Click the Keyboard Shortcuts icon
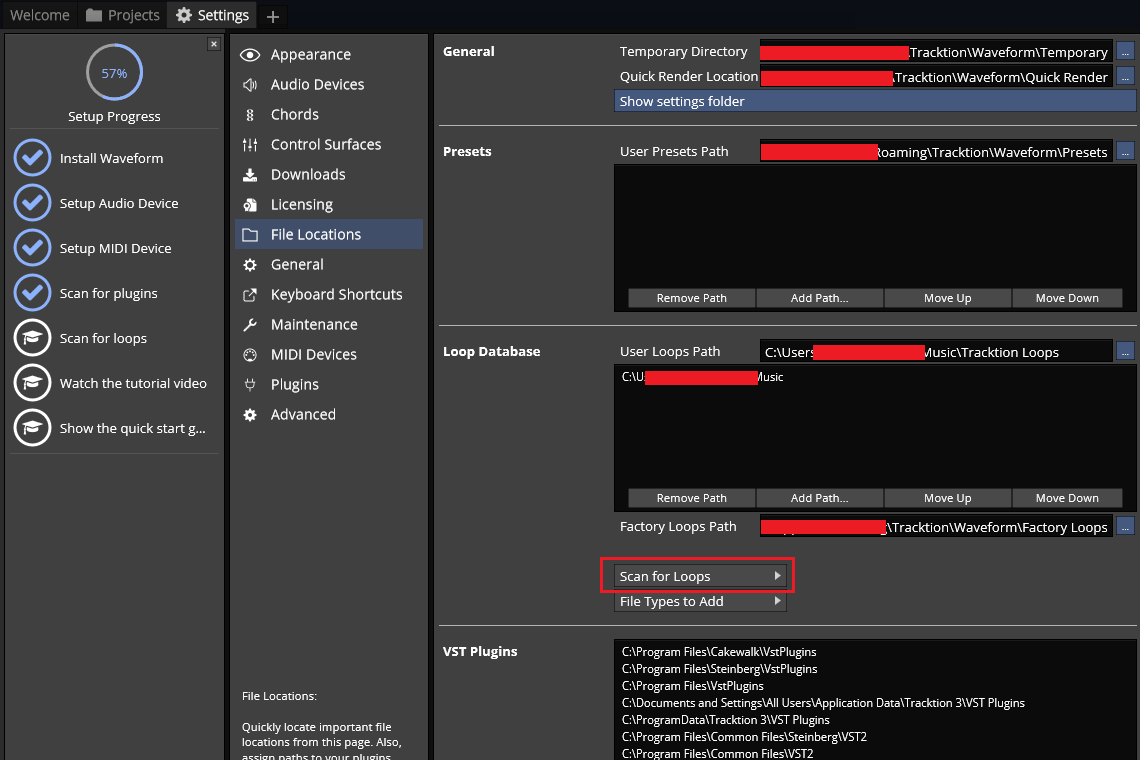The height and width of the screenshot is (760, 1140). (250, 295)
